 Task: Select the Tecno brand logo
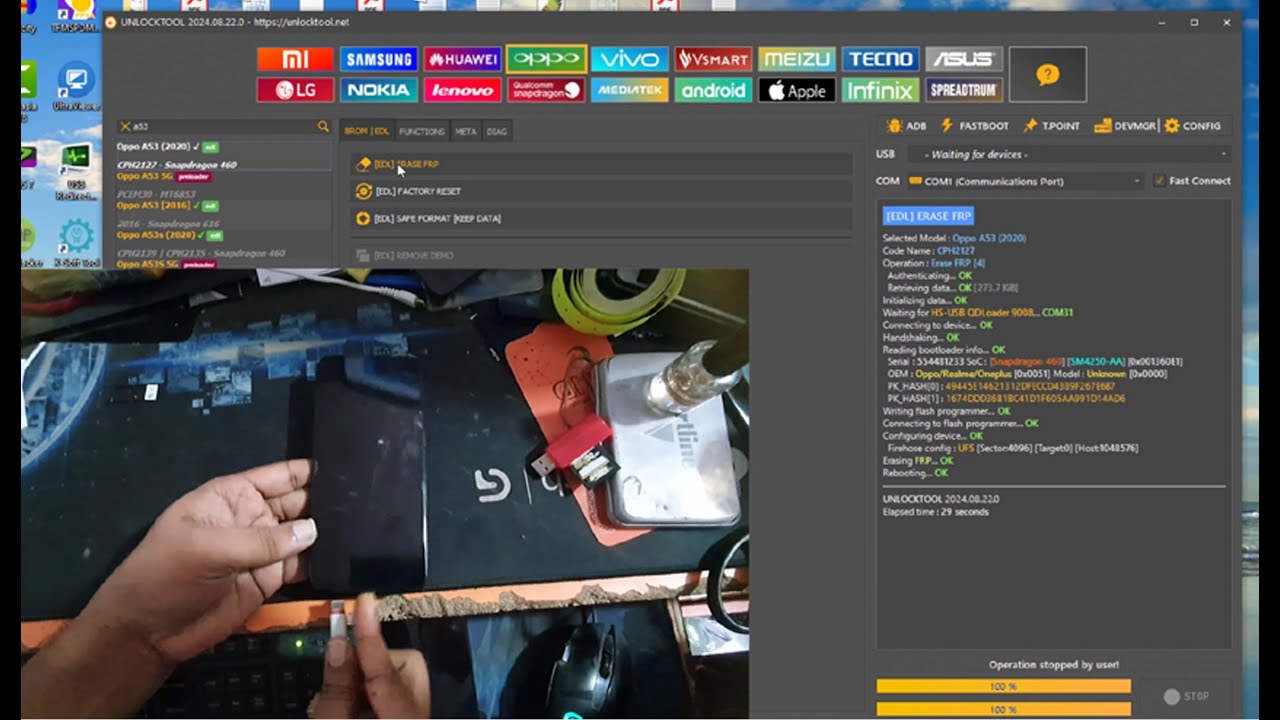(880, 60)
